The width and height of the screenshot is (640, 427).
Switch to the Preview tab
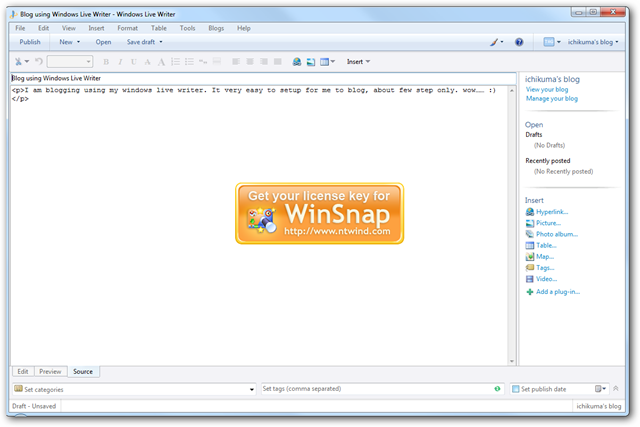click(x=50, y=371)
